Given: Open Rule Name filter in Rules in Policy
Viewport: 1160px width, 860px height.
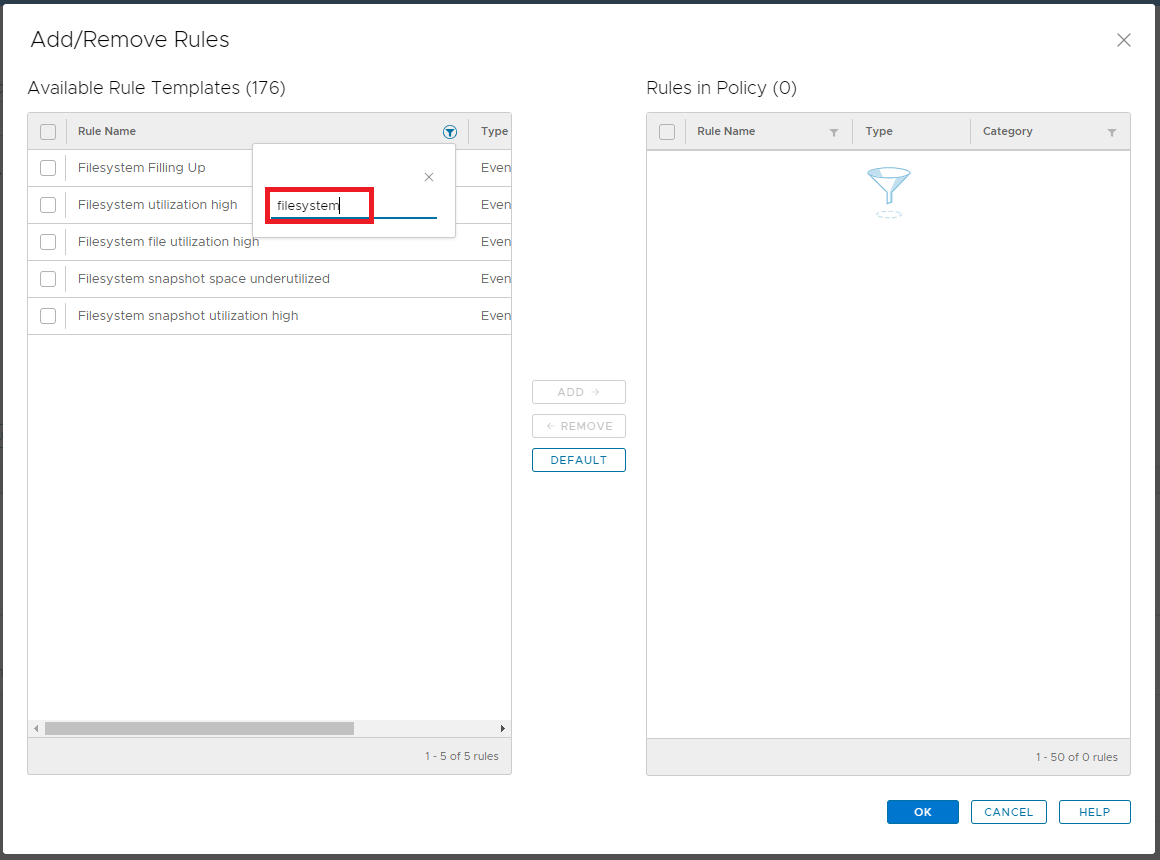Looking at the screenshot, I should [x=834, y=132].
